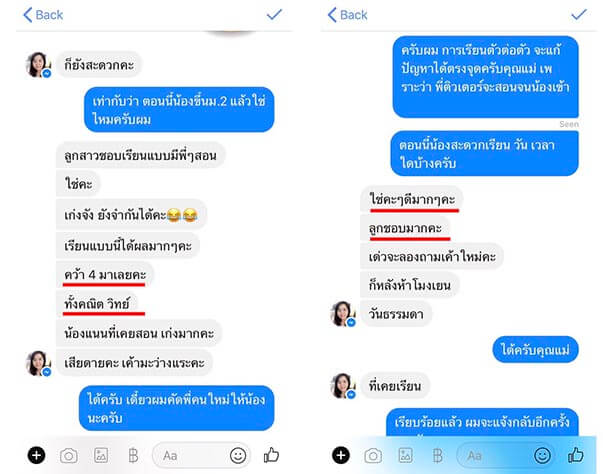
Task: Tap the plus button in right chat
Action: 341,456
